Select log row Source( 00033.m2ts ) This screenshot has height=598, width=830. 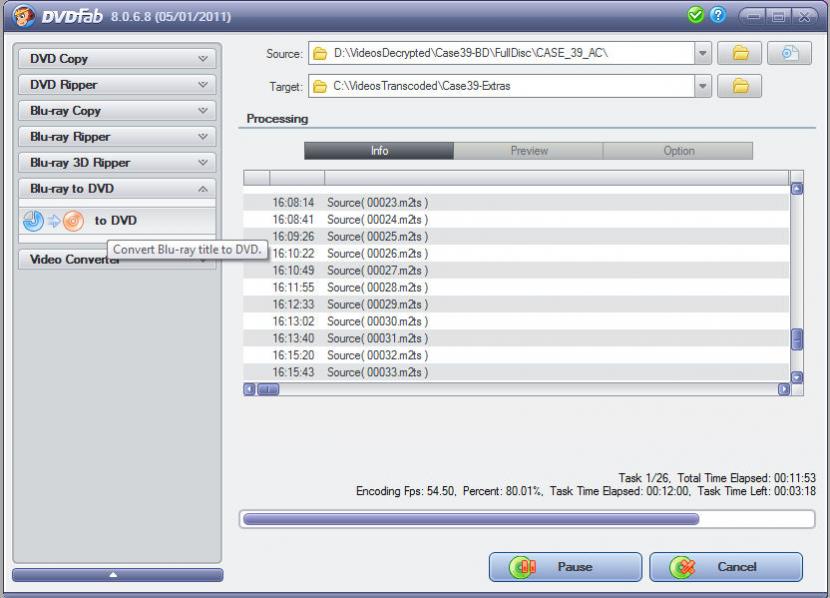point(516,372)
